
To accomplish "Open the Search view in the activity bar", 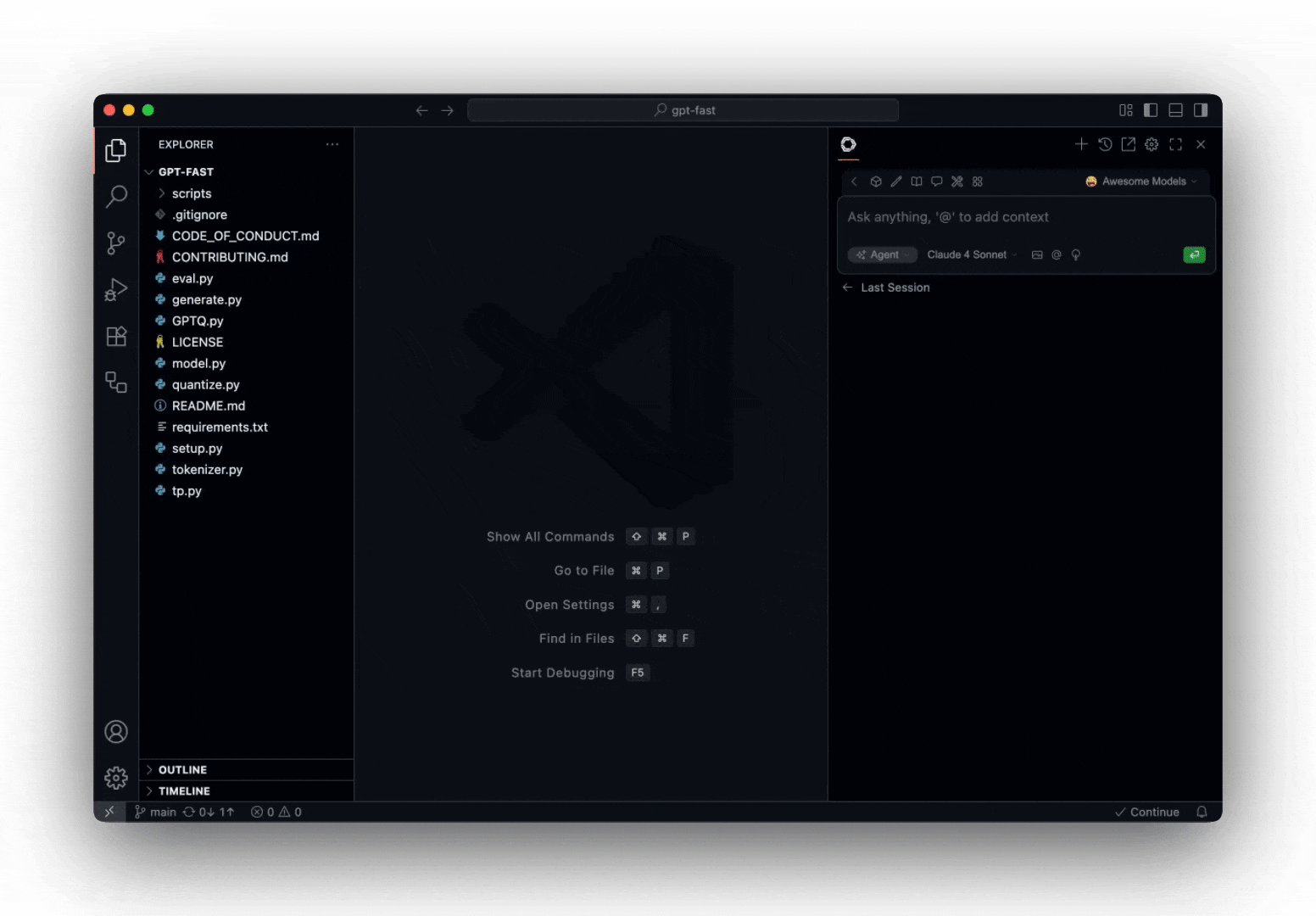I will pos(115,196).
